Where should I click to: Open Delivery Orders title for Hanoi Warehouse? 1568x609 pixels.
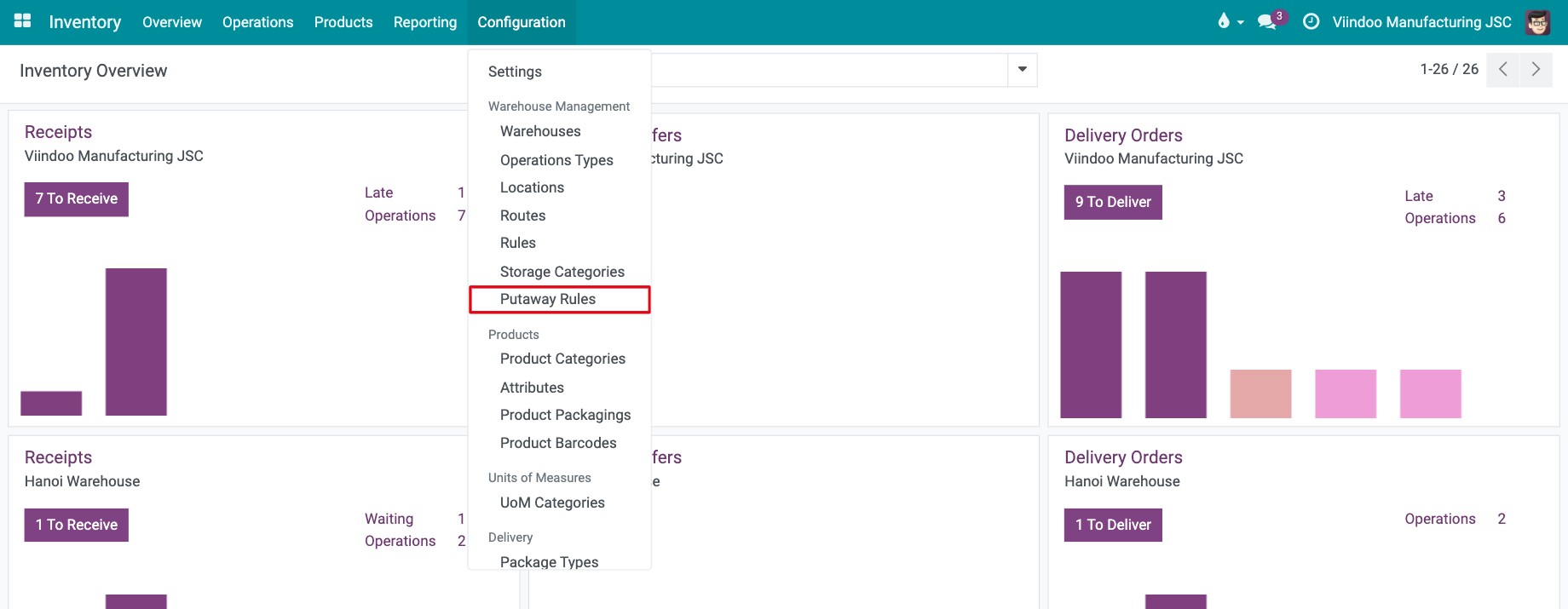(x=1123, y=457)
